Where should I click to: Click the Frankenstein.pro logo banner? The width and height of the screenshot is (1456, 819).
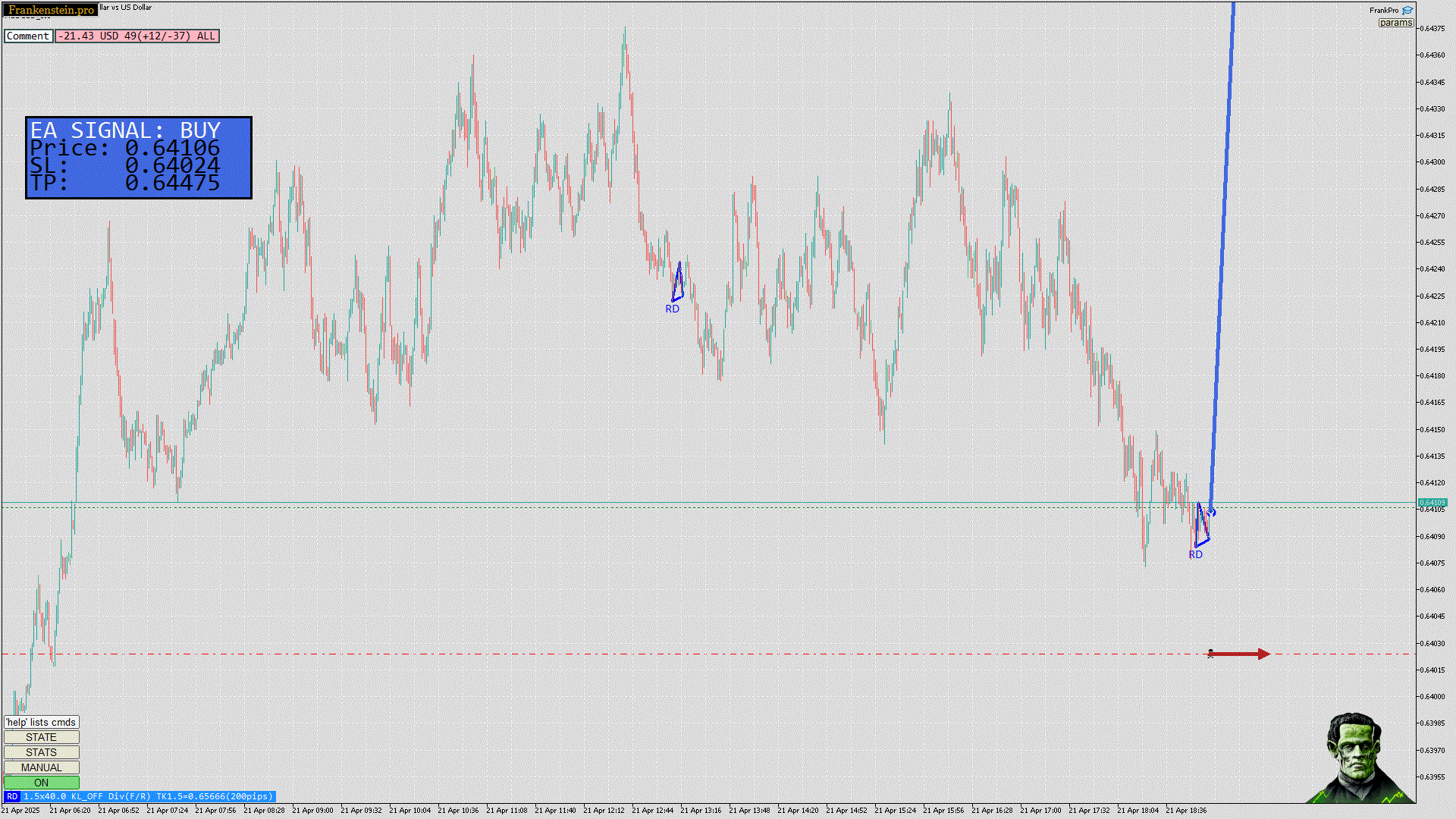click(51, 10)
